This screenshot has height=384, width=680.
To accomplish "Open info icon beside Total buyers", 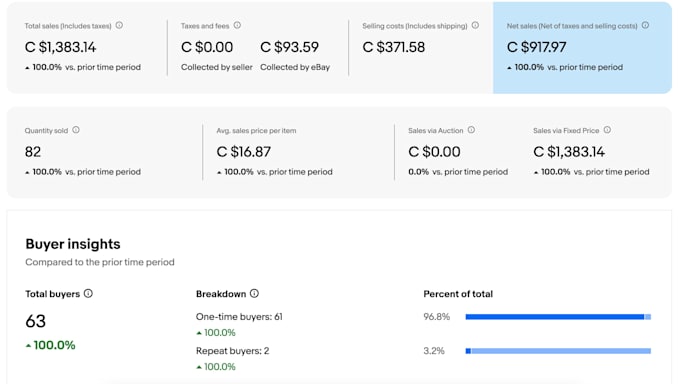I will click(88, 293).
